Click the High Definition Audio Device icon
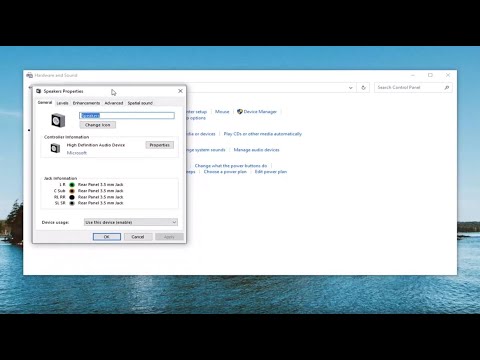 point(55,148)
